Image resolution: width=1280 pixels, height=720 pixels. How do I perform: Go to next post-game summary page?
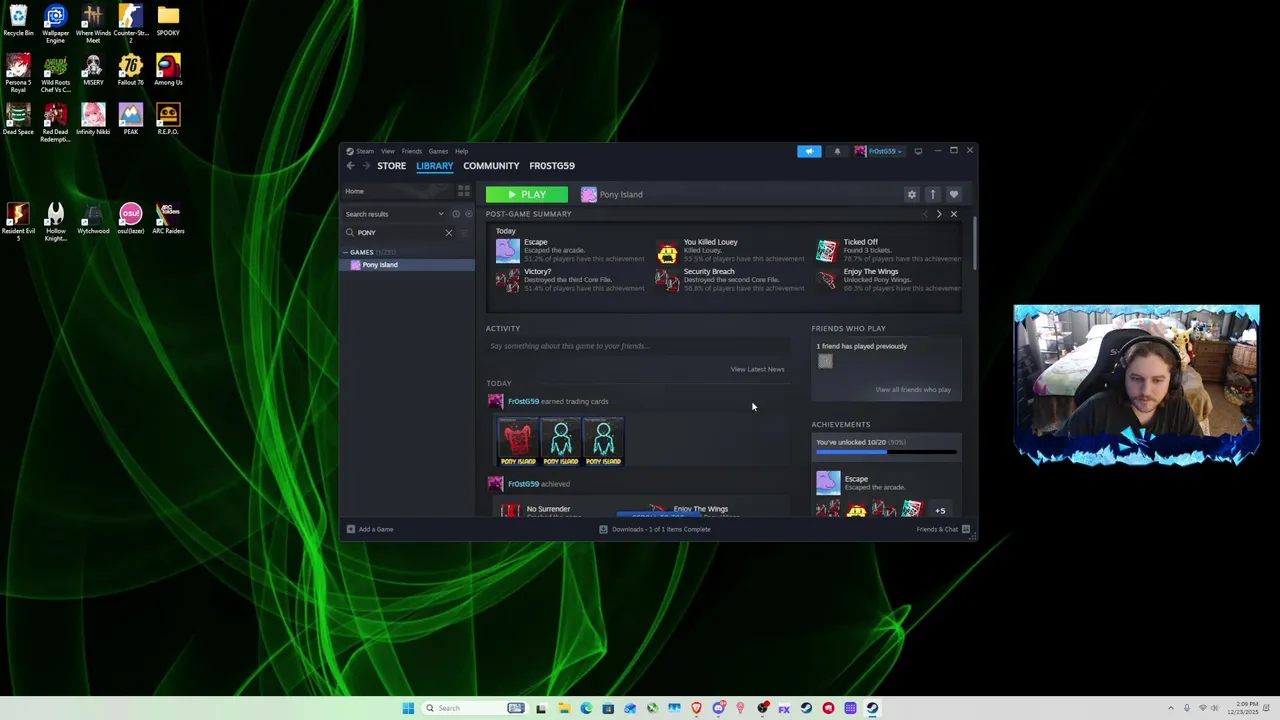[938, 214]
